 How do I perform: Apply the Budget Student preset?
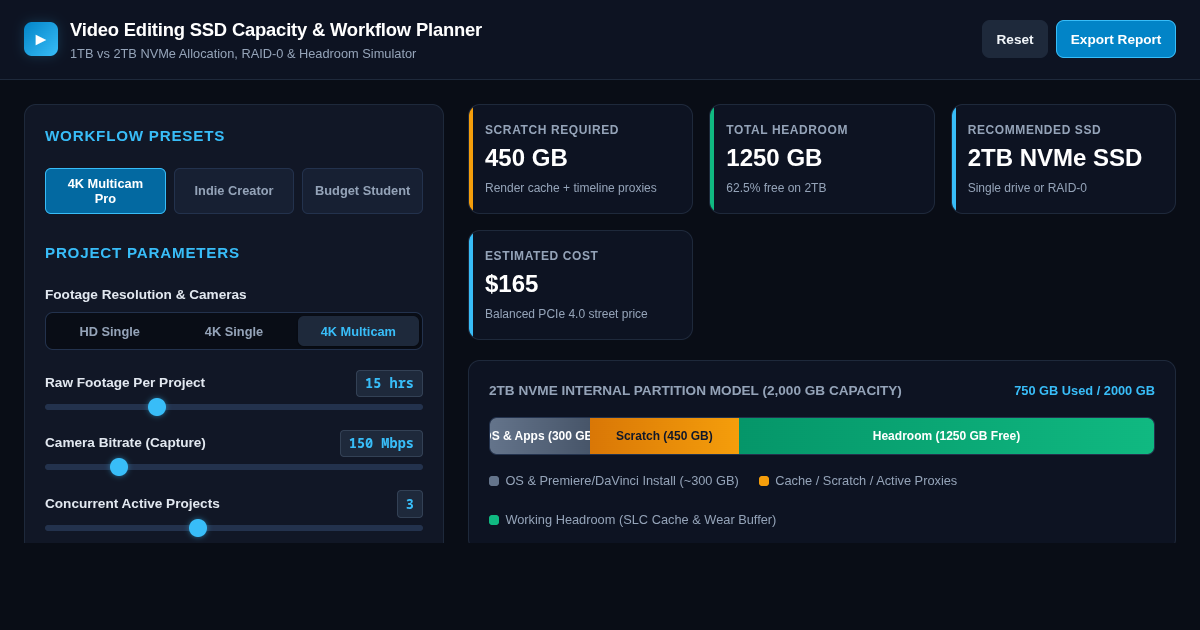[362, 191]
